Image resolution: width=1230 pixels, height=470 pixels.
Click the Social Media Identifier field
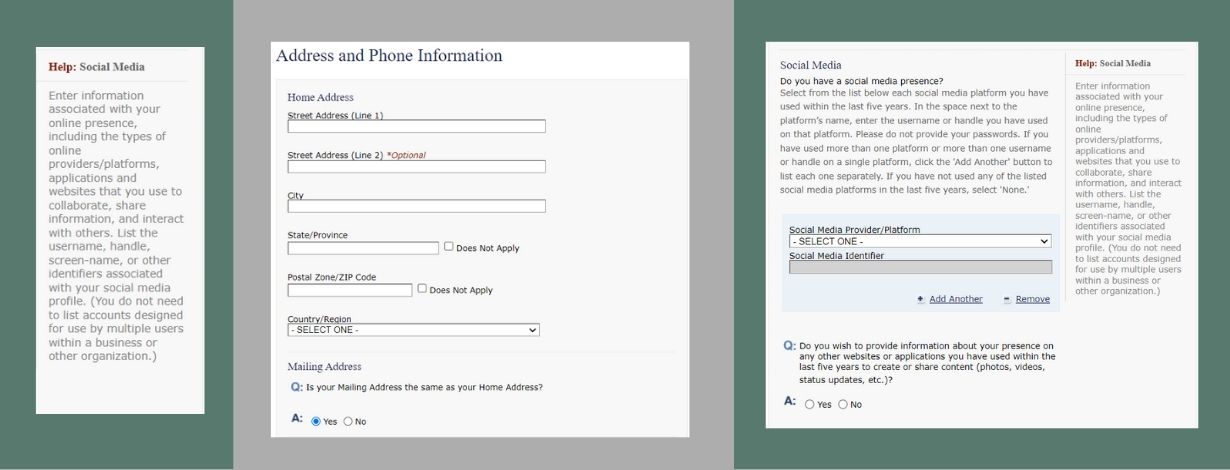[920, 267]
